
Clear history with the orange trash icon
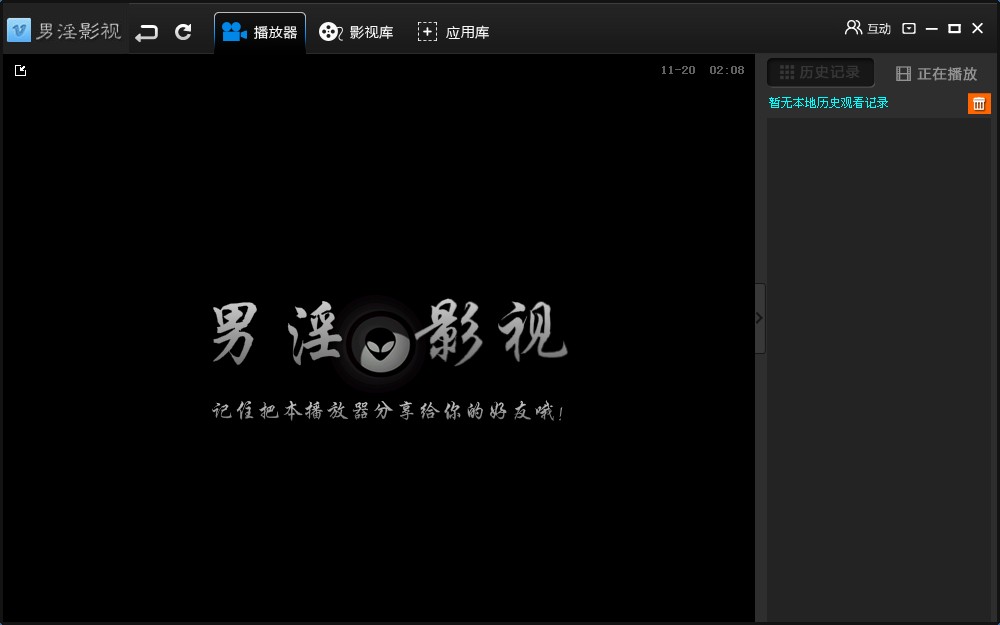pos(979,103)
